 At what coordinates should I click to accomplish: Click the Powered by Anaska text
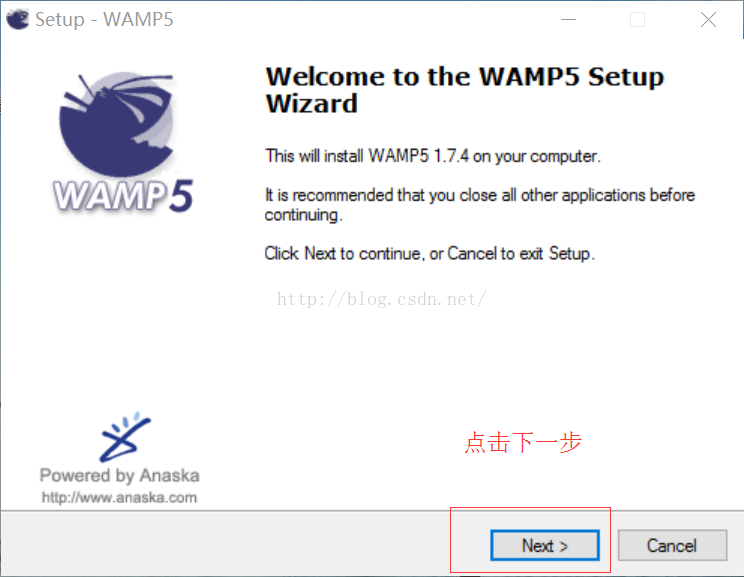(119, 475)
